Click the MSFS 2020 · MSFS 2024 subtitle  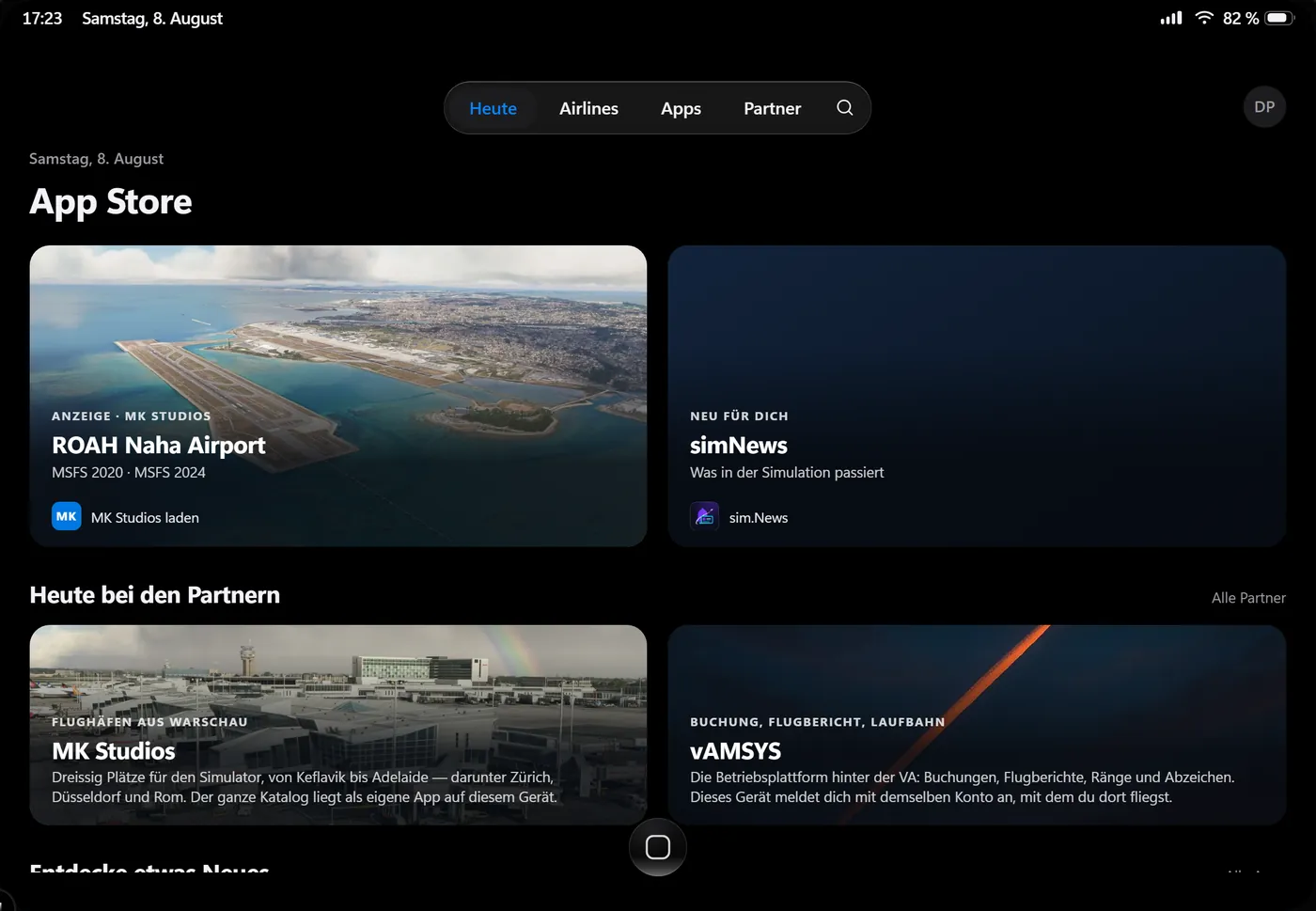click(x=129, y=472)
